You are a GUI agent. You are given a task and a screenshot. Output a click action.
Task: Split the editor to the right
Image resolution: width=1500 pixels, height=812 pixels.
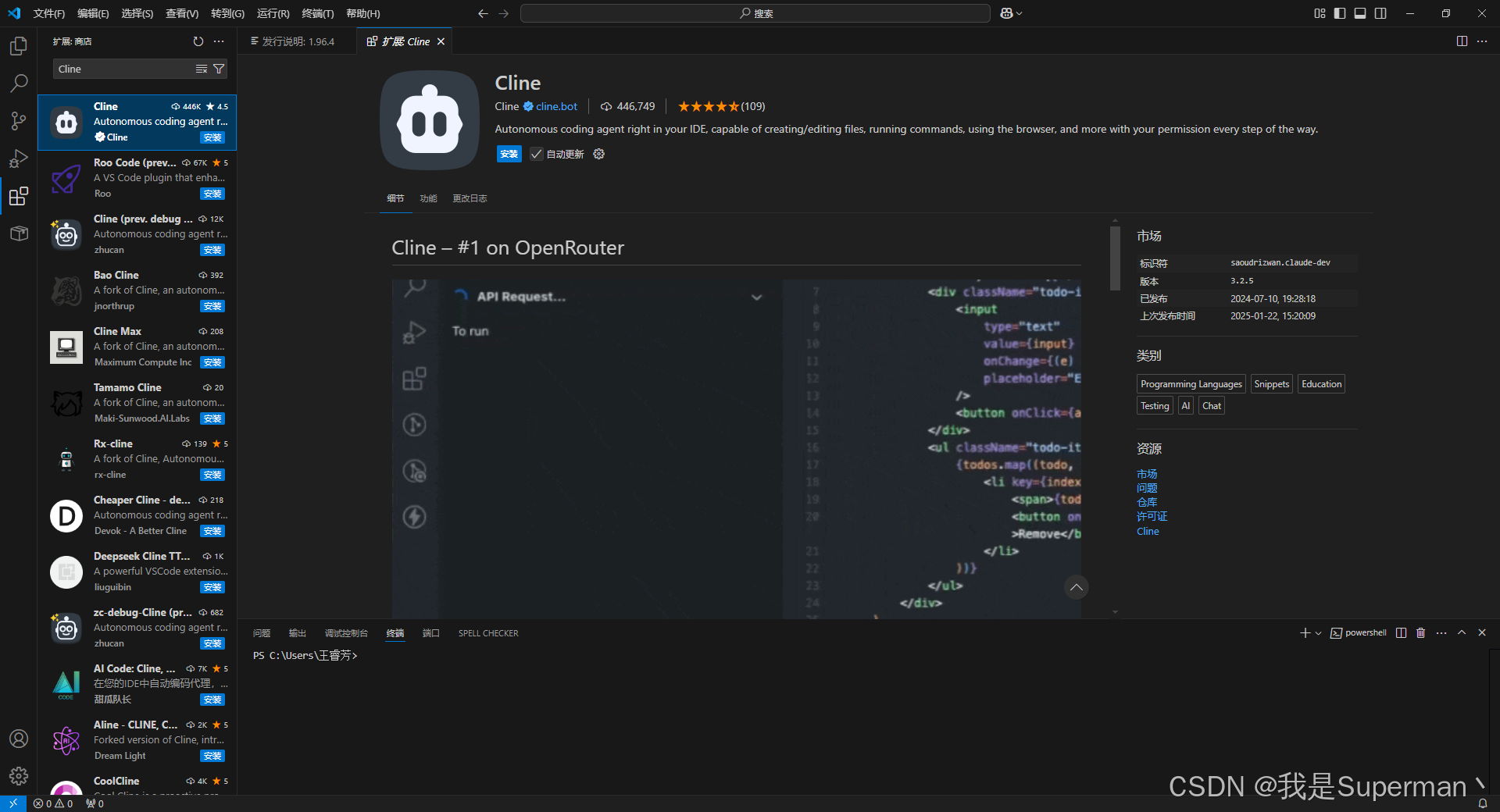pos(1462,41)
